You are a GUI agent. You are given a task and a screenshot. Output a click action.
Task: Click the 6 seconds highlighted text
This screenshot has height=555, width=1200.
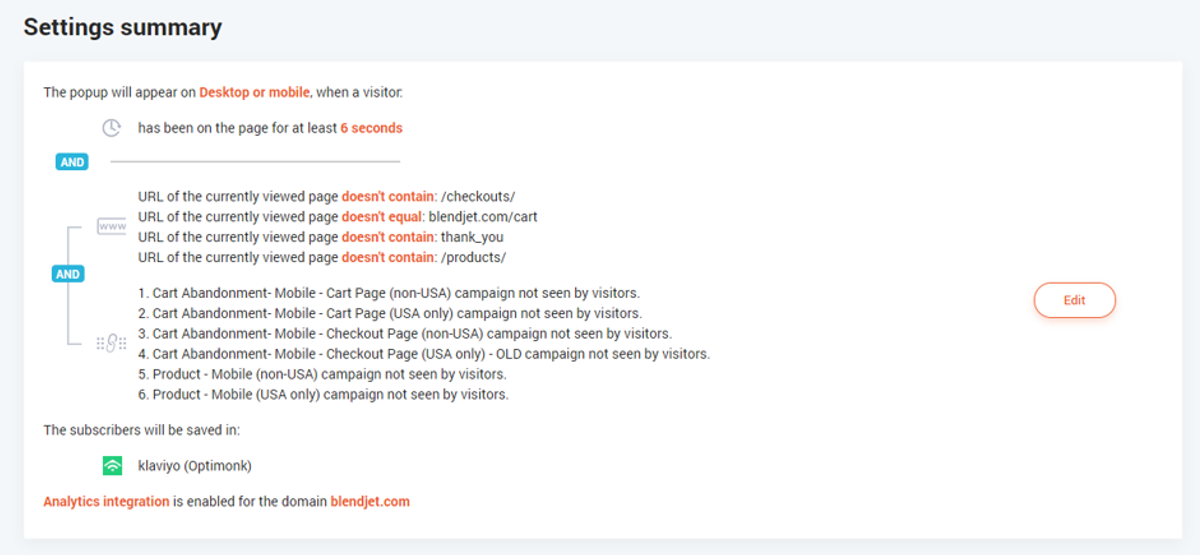click(371, 128)
